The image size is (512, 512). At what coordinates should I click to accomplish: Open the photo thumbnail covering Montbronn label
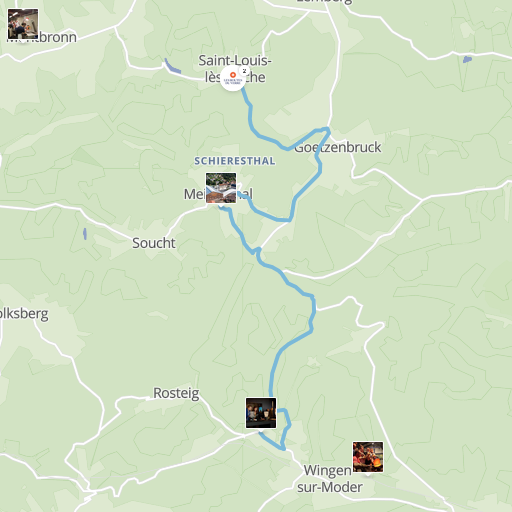click(23, 24)
